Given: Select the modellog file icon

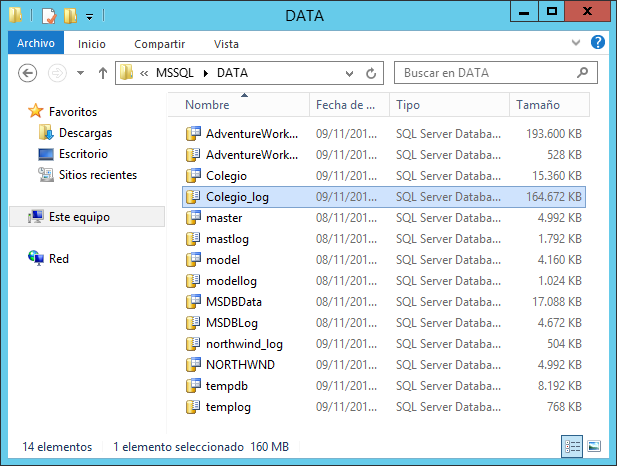Looking at the screenshot, I should pos(193,281).
